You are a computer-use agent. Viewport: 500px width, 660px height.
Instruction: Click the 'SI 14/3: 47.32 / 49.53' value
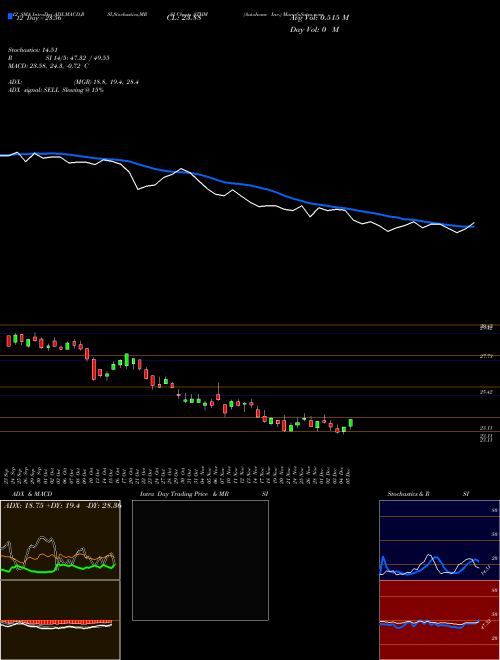(x=77, y=58)
